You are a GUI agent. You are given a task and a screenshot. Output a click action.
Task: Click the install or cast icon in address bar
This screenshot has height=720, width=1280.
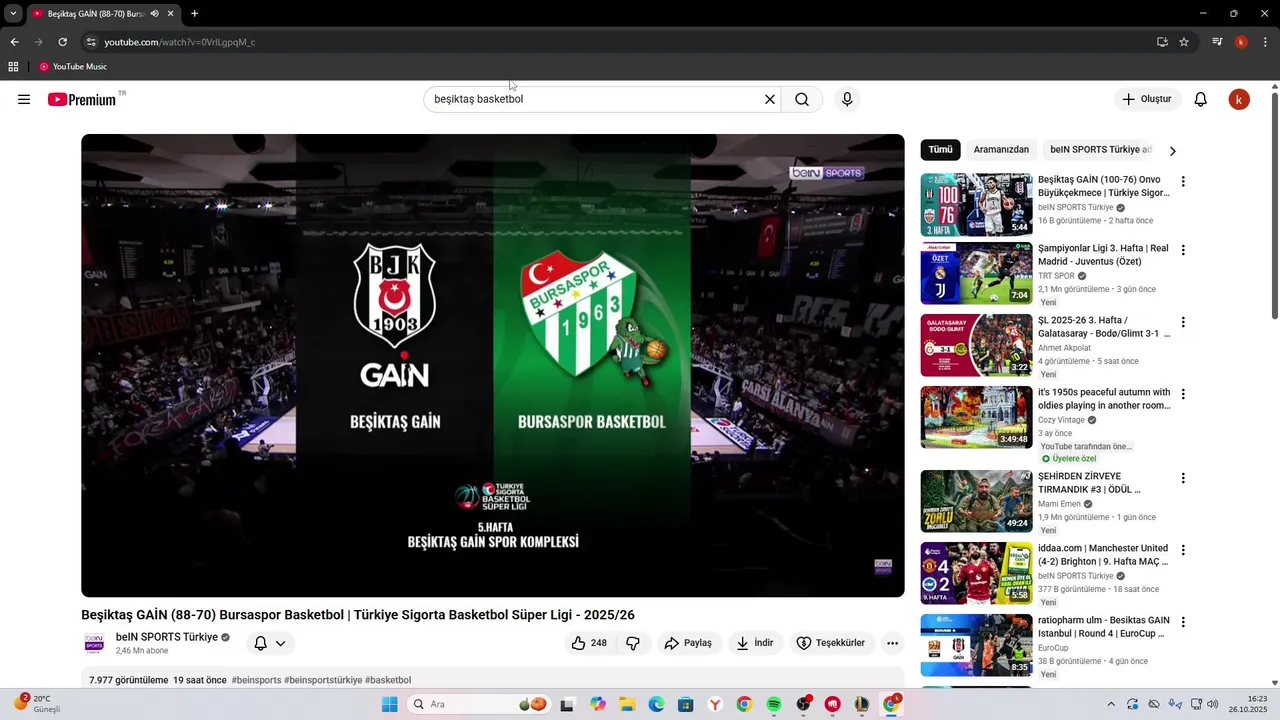coord(1162,42)
